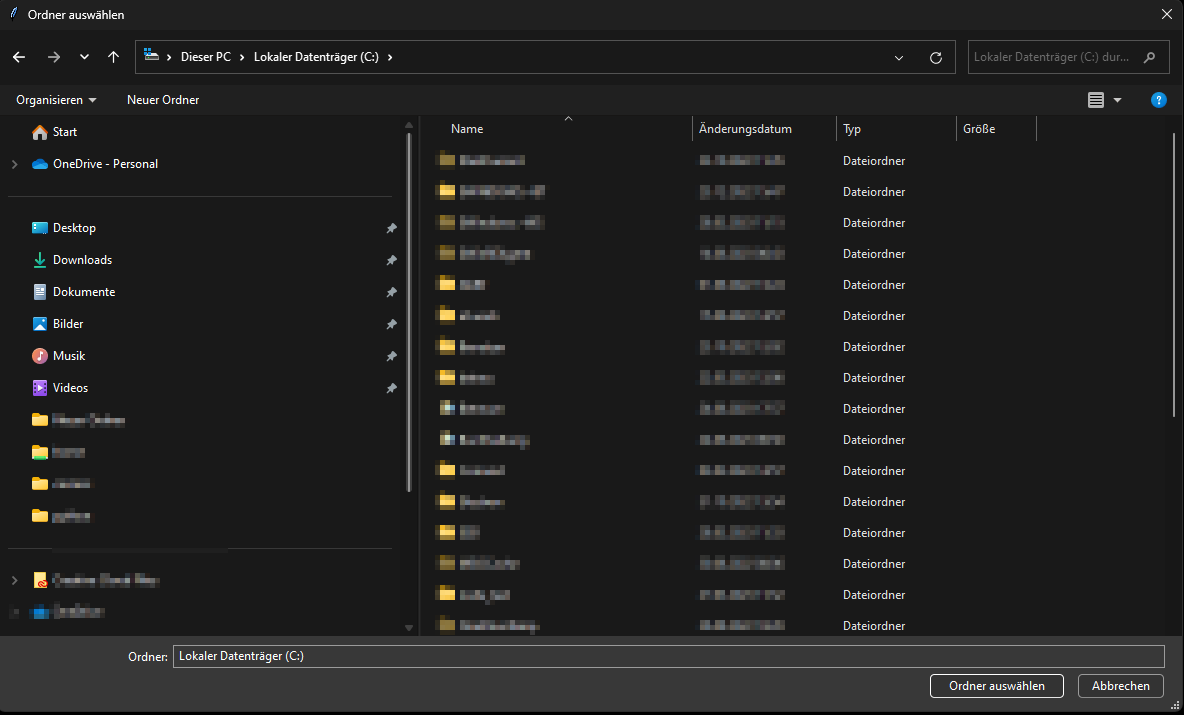Refresh the current folder view
The width and height of the screenshot is (1184, 715).
pyautogui.click(x=935, y=58)
